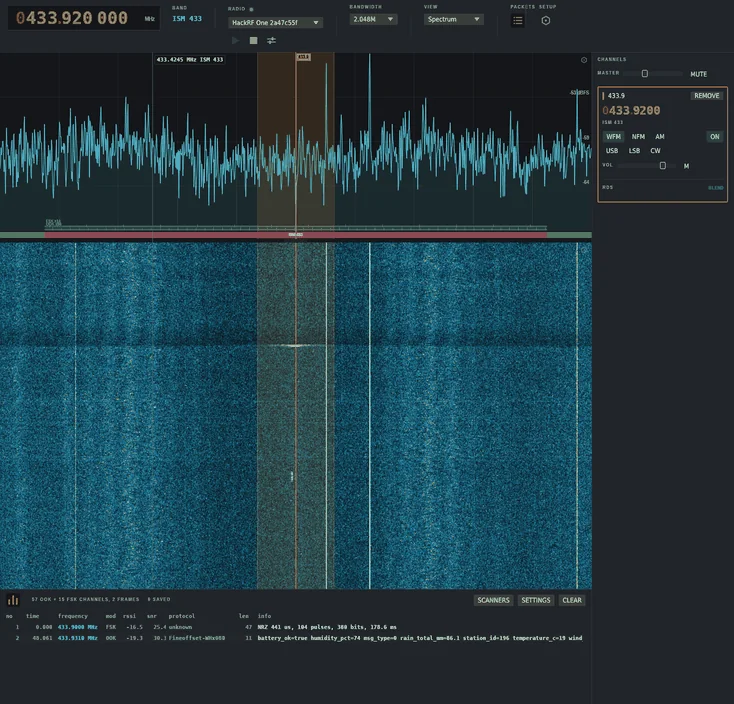
Task: Select CW demodulation mode
Action: (655, 151)
